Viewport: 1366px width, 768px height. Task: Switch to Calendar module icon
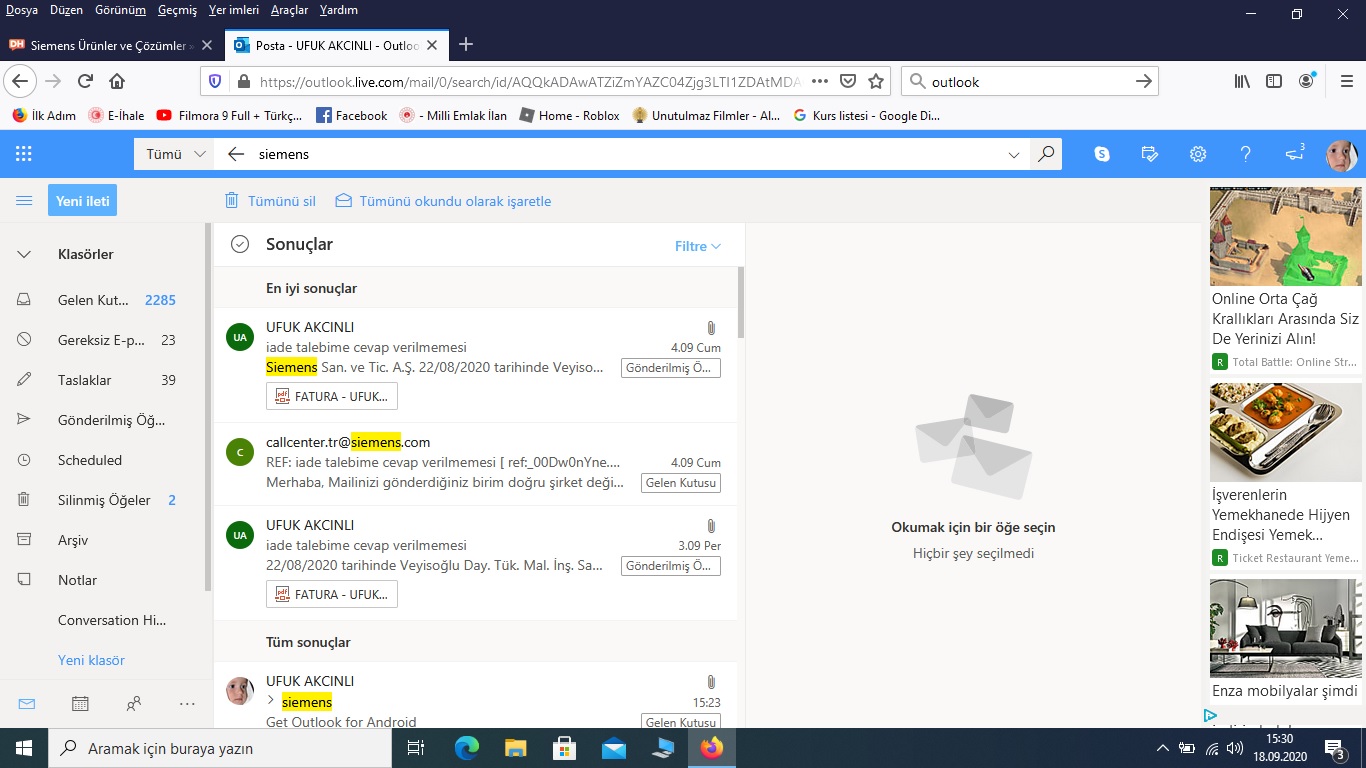(x=80, y=704)
